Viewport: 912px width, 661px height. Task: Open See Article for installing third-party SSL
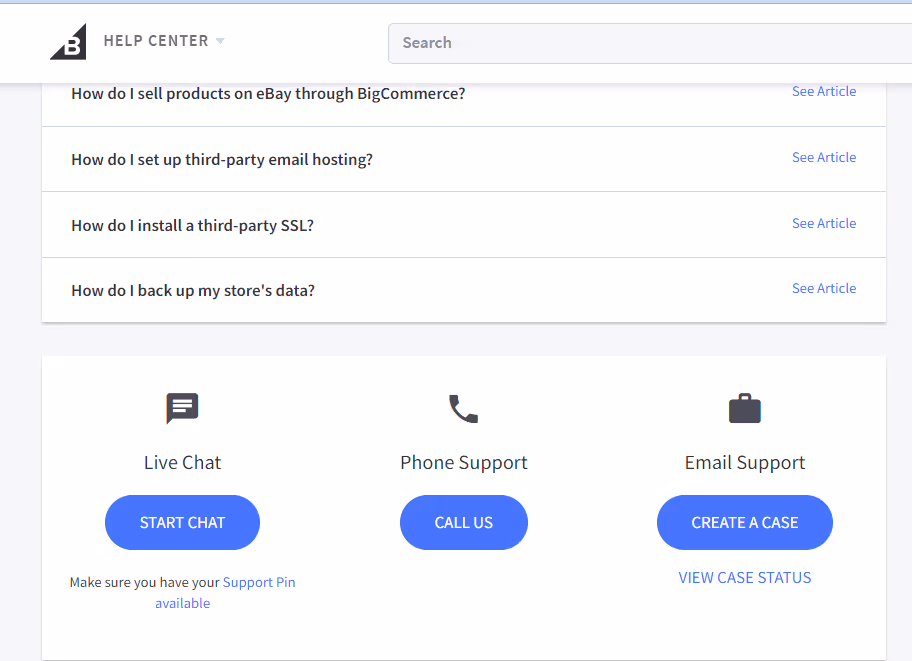(823, 223)
